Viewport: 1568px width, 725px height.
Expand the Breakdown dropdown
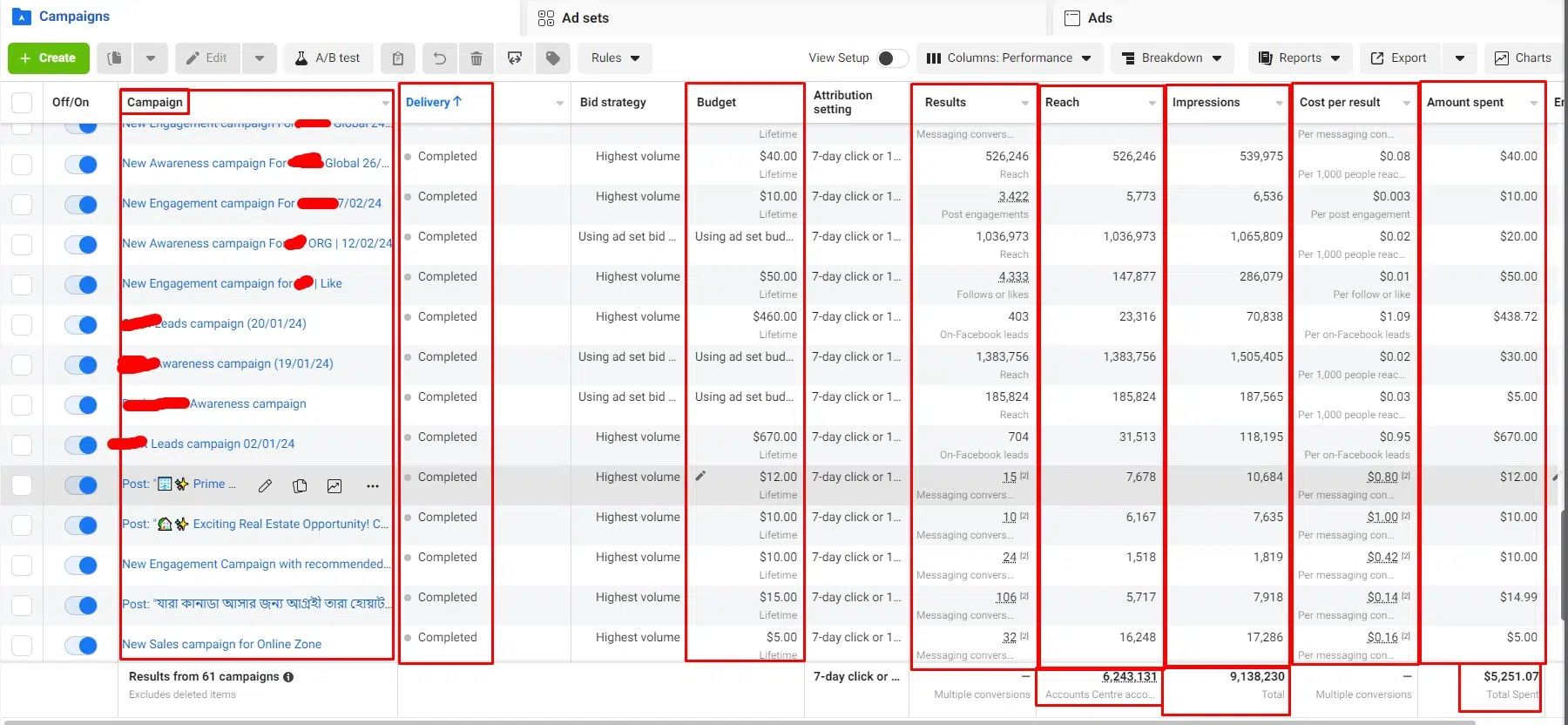pyautogui.click(x=1172, y=58)
